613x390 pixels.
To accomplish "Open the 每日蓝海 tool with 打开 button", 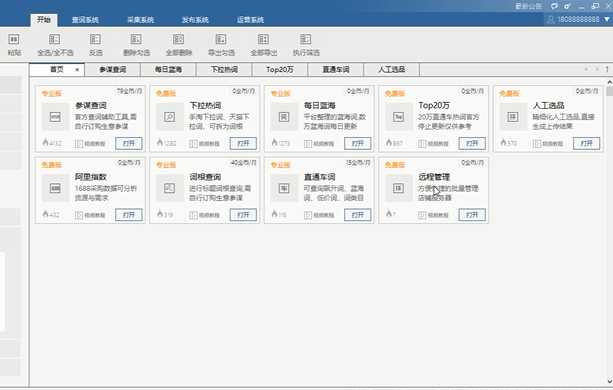I will [358, 143].
